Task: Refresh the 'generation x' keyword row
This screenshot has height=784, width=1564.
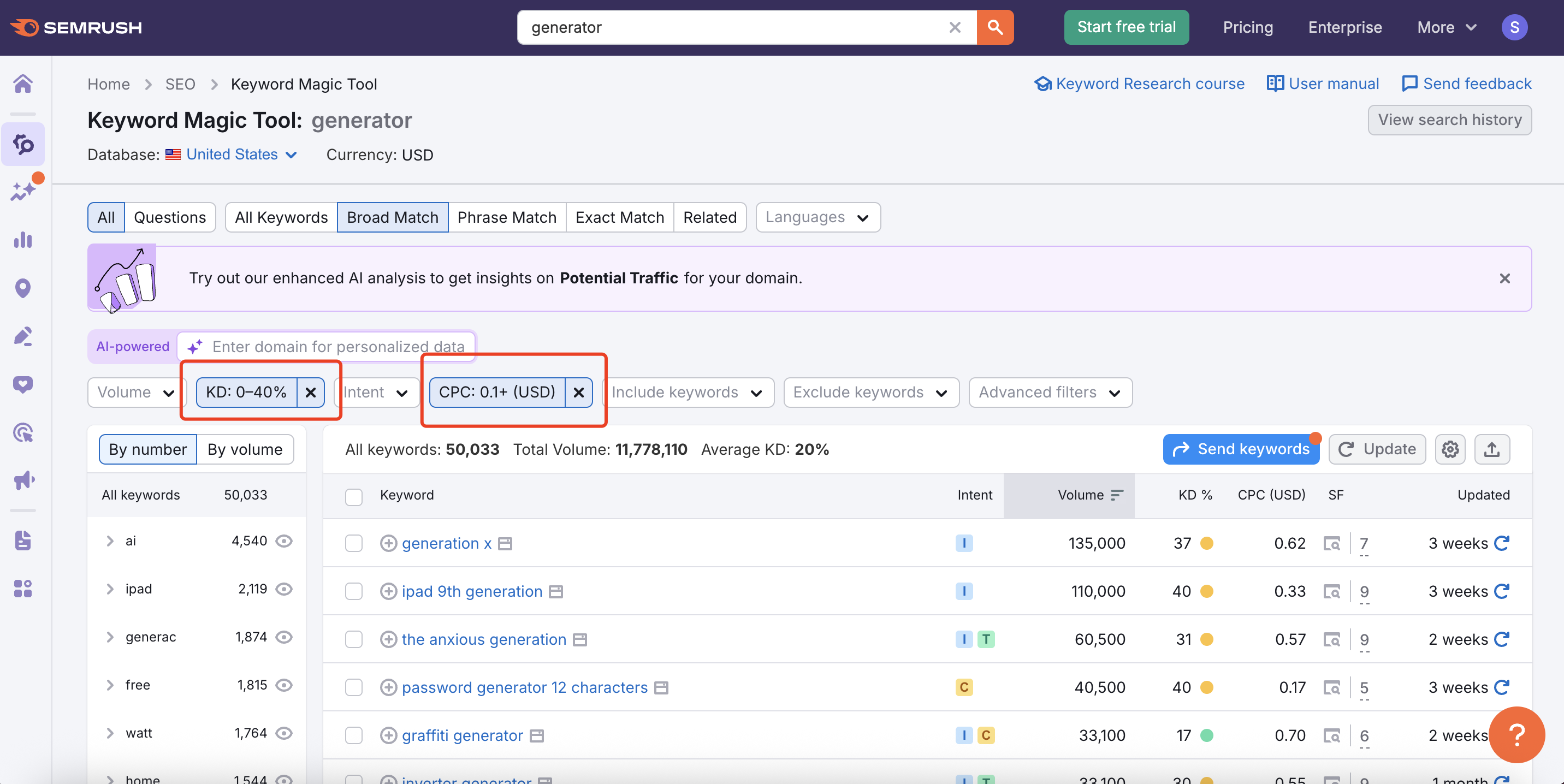Action: [x=1501, y=543]
